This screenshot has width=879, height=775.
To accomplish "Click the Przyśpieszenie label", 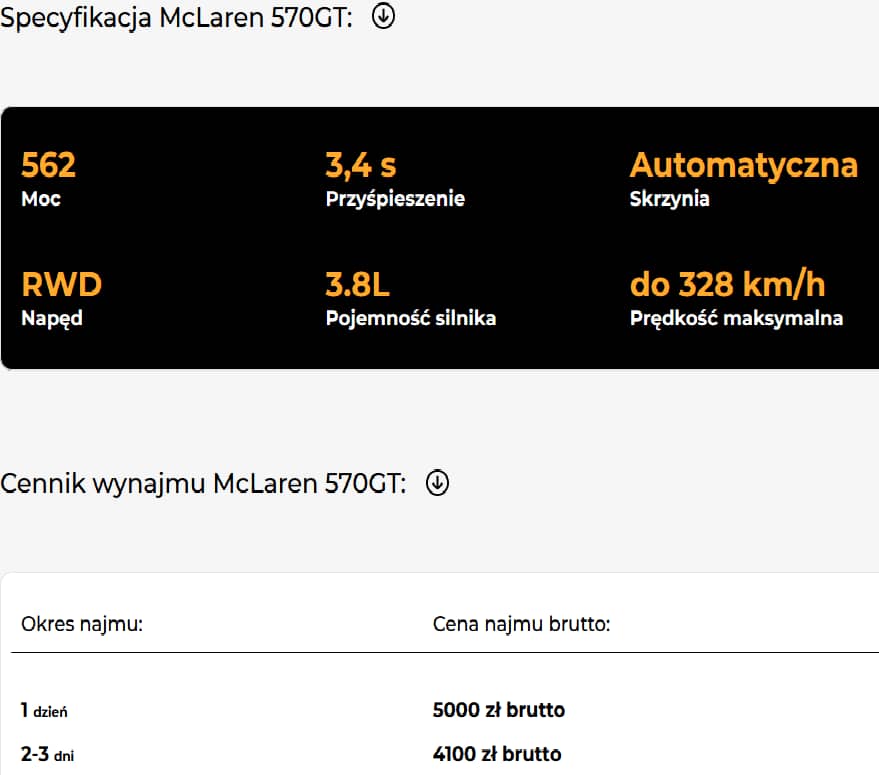I will coord(395,199).
